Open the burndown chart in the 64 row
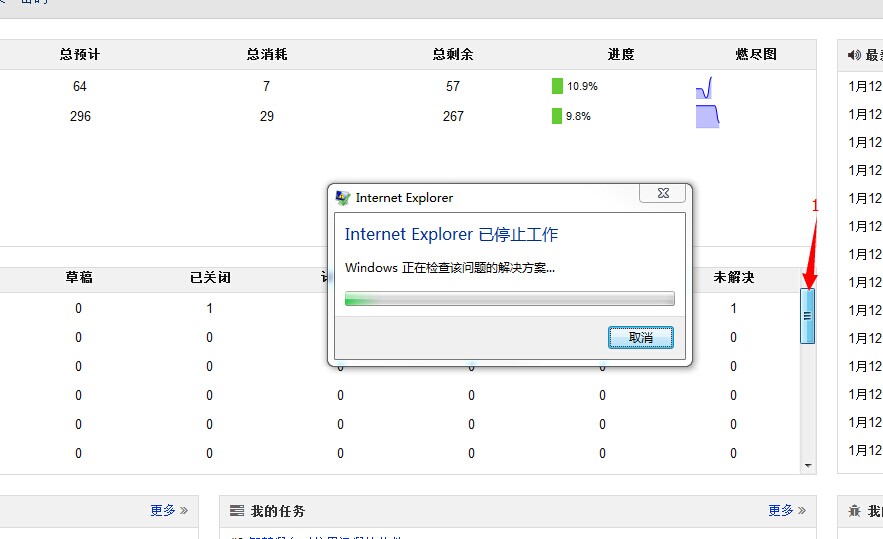Viewport: 883px width, 539px height. click(704, 88)
